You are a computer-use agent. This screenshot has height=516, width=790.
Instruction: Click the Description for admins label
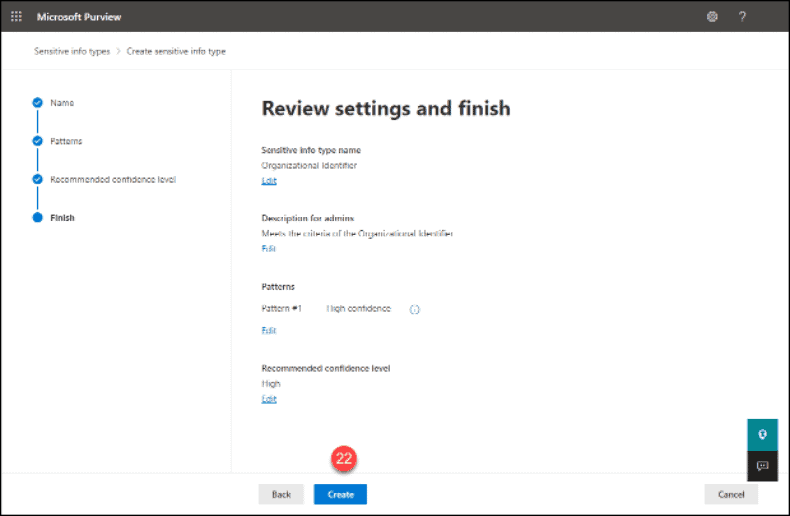[308, 218]
